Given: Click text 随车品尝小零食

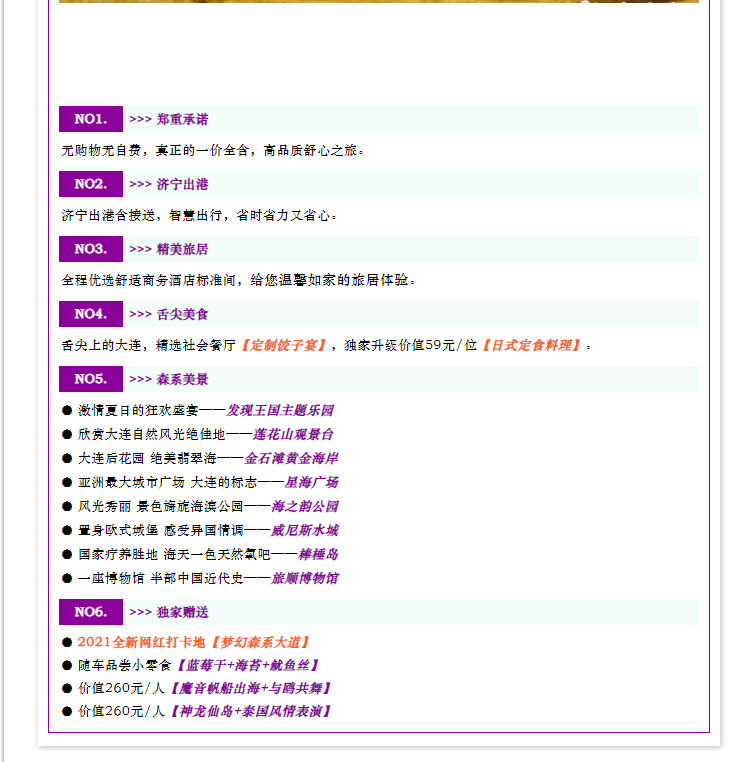Looking at the screenshot, I should pos(125,665).
